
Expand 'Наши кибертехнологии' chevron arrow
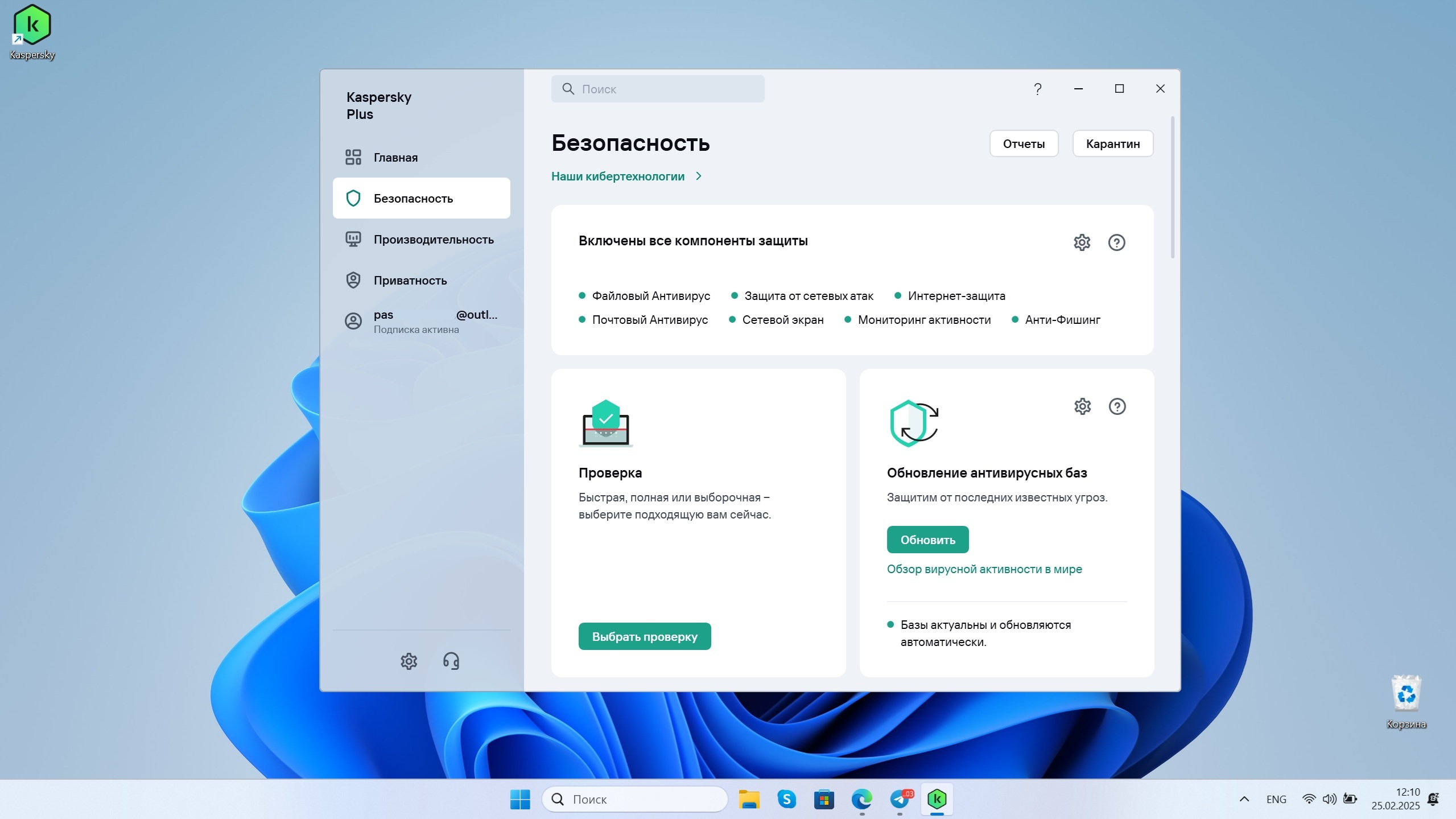click(x=699, y=176)
